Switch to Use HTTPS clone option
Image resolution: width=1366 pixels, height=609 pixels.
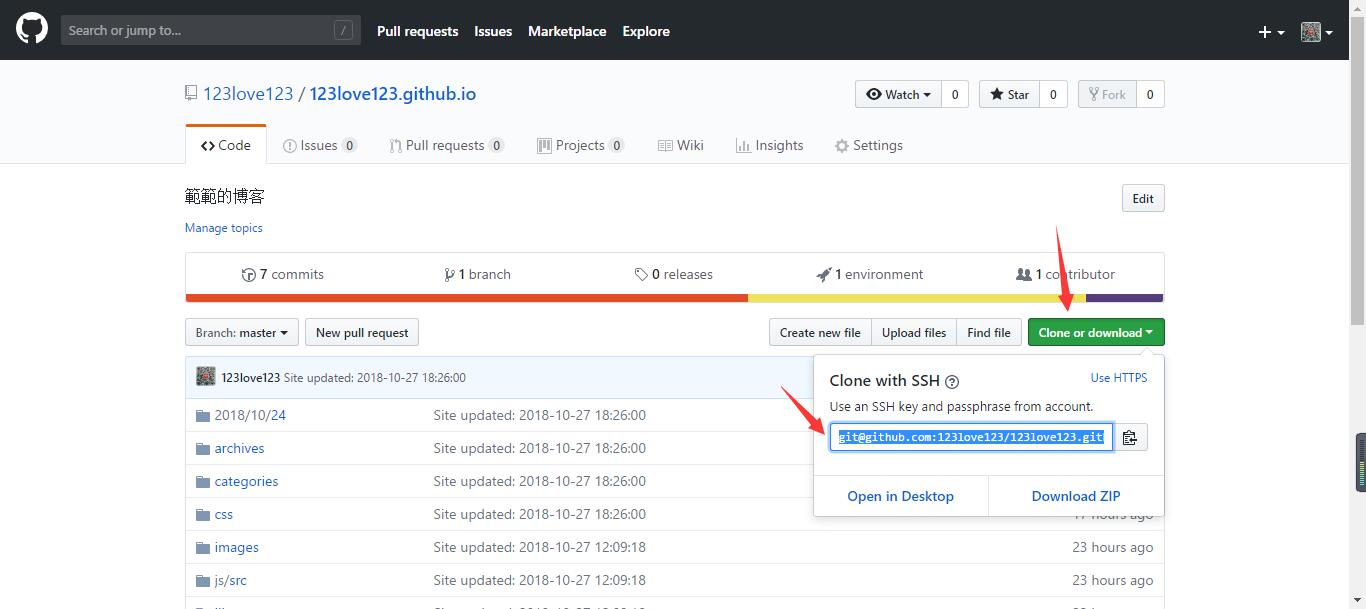1119,378
